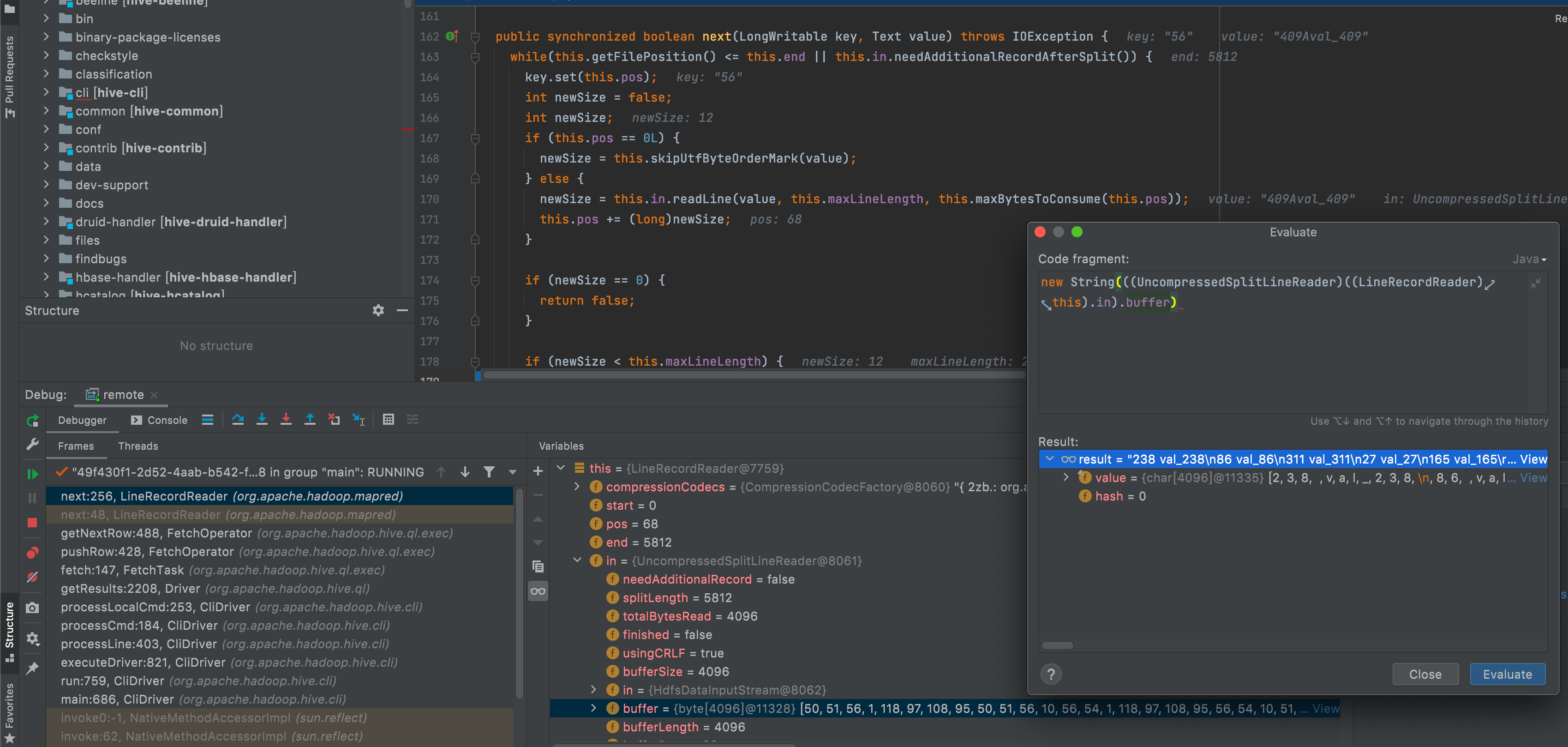Screen dimensions: 1568x747
Task: Open thread selector dropdown arrow
Action: tap(513, 472)
